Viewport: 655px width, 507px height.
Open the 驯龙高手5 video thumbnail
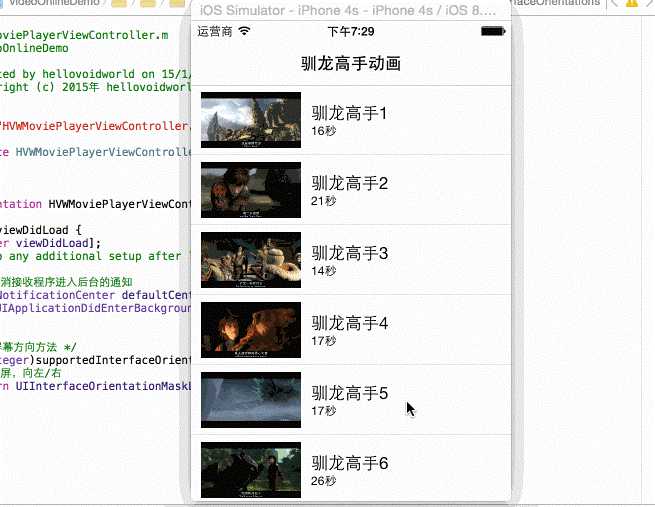coord(251,400)
